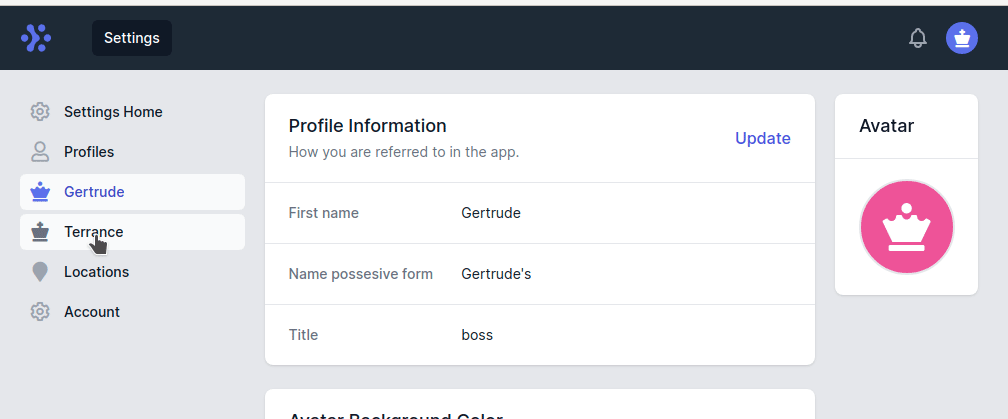Click the Title value boss
This screenshot has width=1008, height=419.
[477, 335]
